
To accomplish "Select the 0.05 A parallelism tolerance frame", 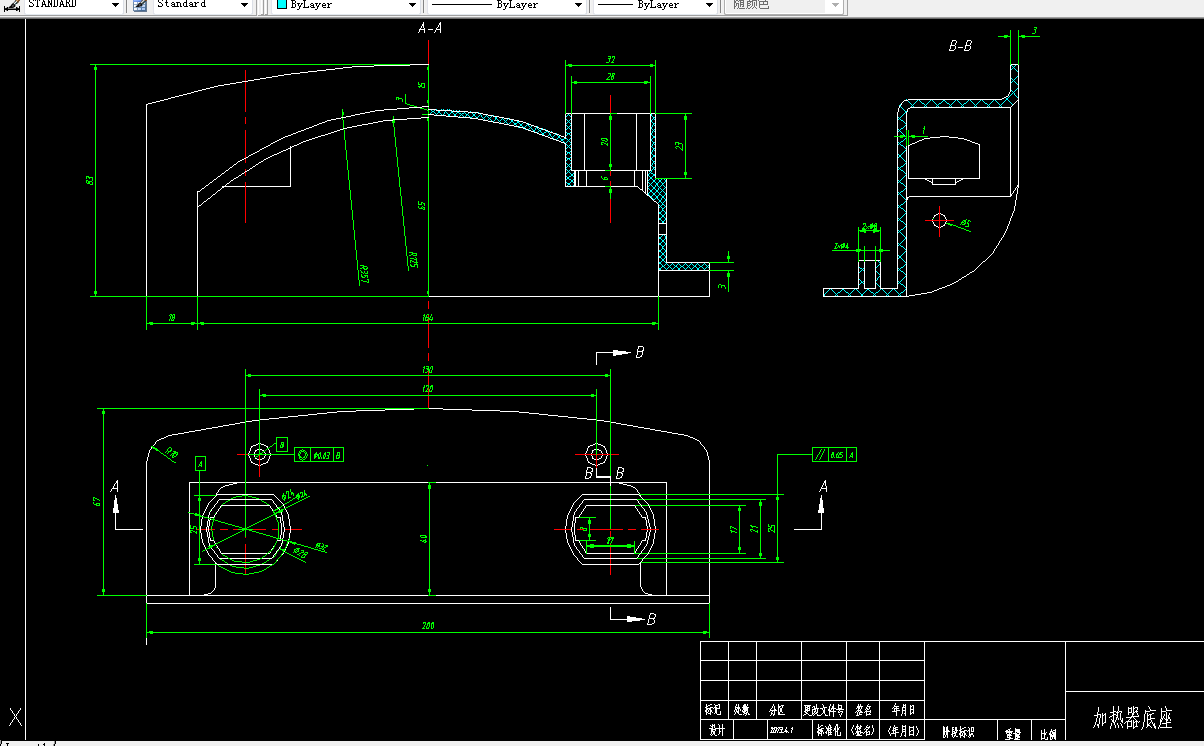I will pyautogui.click(x=833, y=455).
